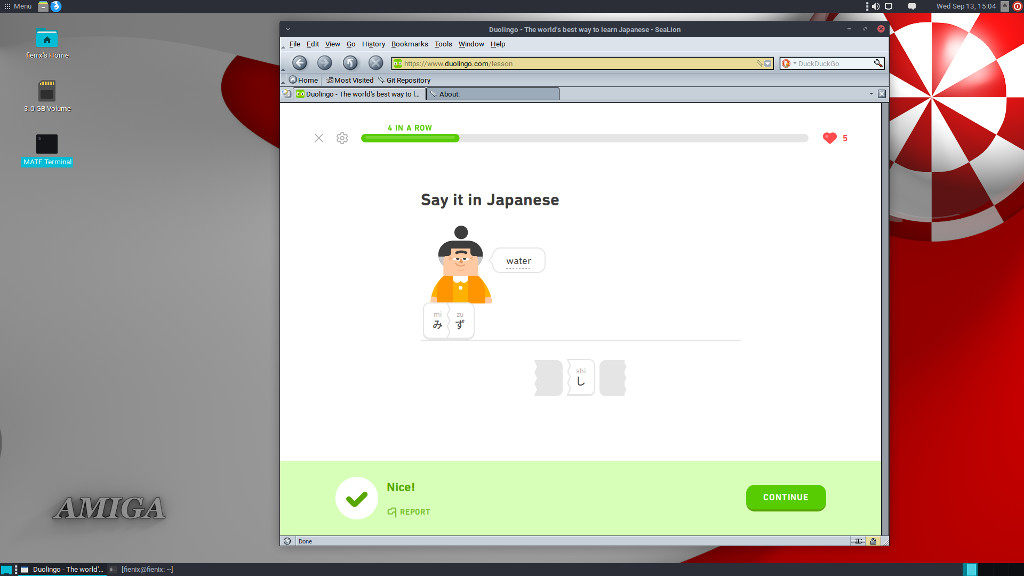Select the み (mi) answer tile
The width and height of the screenshot is (1024, 576).
click(437, 321)
